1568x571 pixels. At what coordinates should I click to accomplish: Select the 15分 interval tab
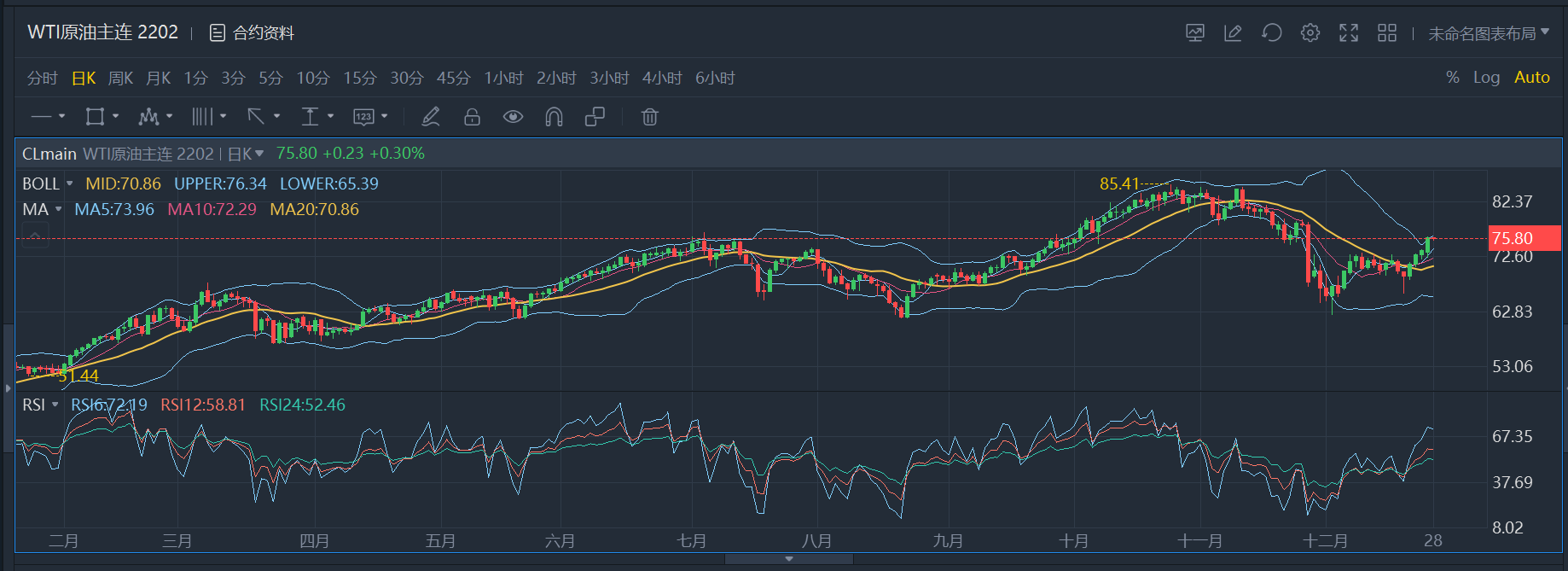pyautogui.click(x=359, y=79)
